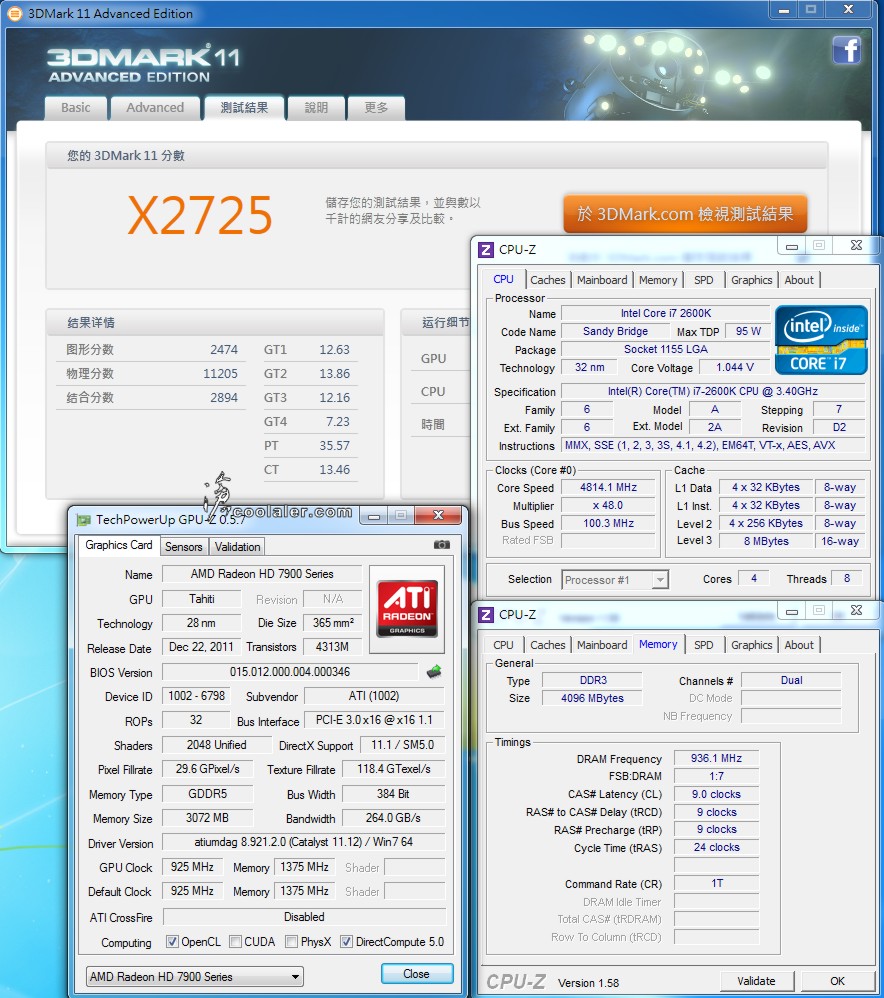Screen dimensions: 884x998
Task: Click the Specification field in CPU-Z
Action: [713, 391]
